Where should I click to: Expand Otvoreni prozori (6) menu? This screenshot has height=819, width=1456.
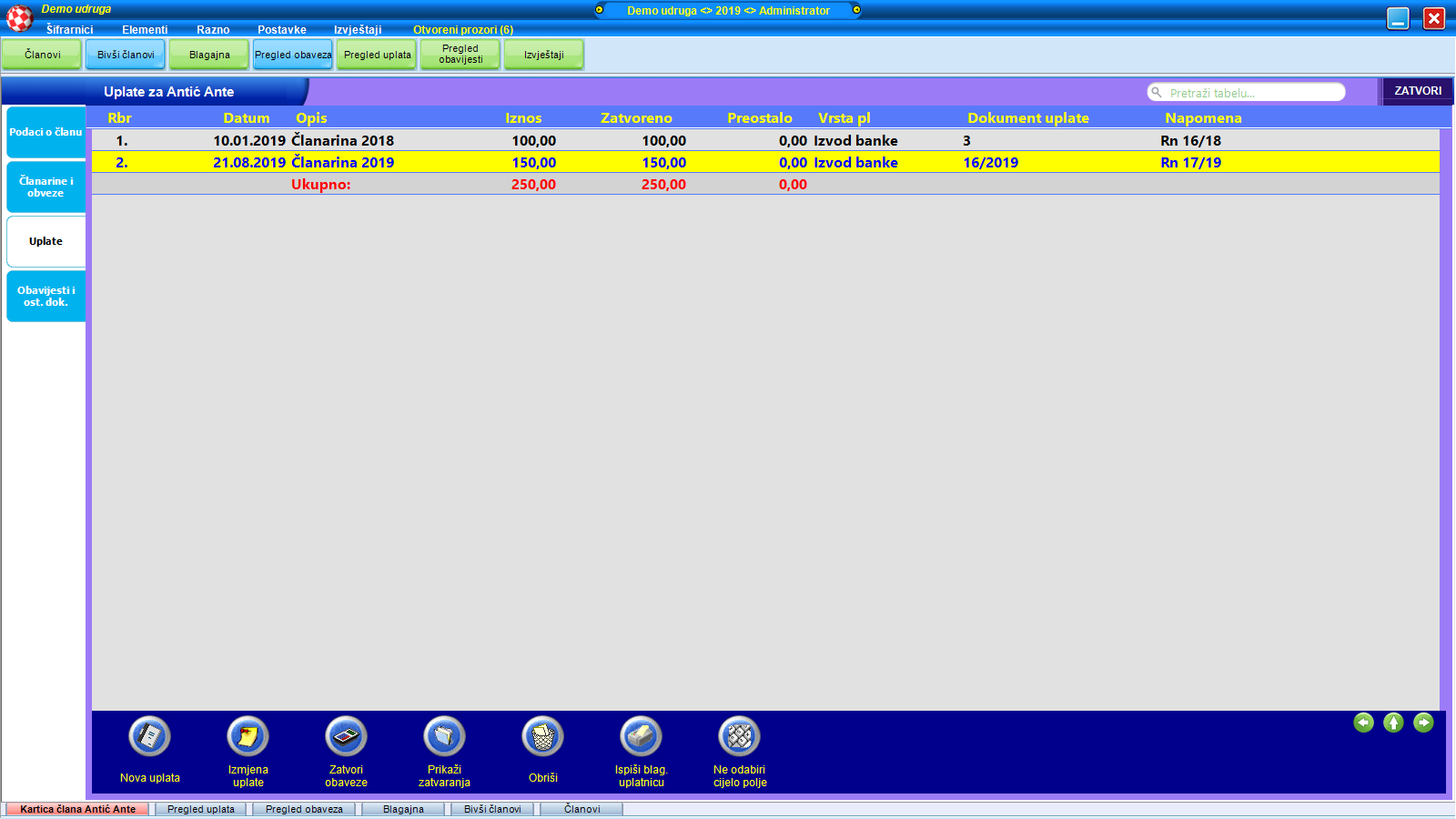(462, 30)
